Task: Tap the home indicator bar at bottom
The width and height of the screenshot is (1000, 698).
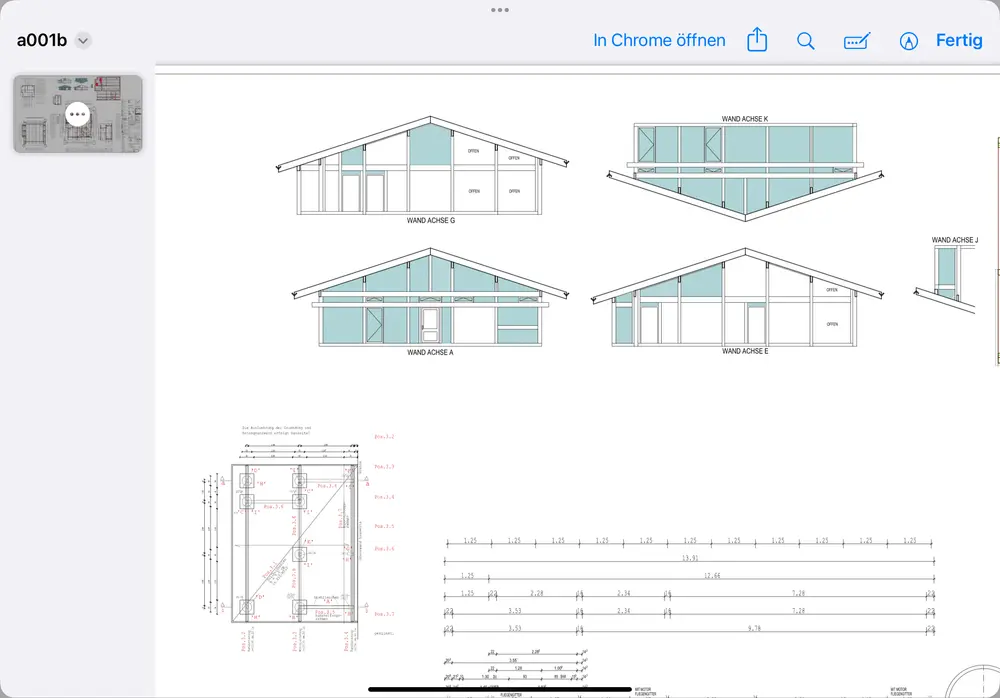Action: pos(500,688)
